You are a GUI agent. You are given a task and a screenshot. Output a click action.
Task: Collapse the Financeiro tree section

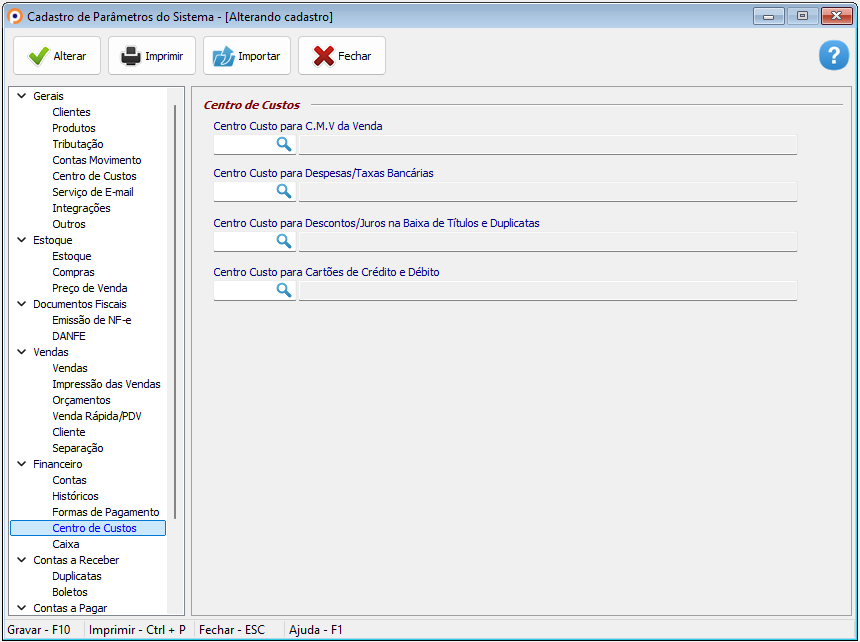point(22,464)
